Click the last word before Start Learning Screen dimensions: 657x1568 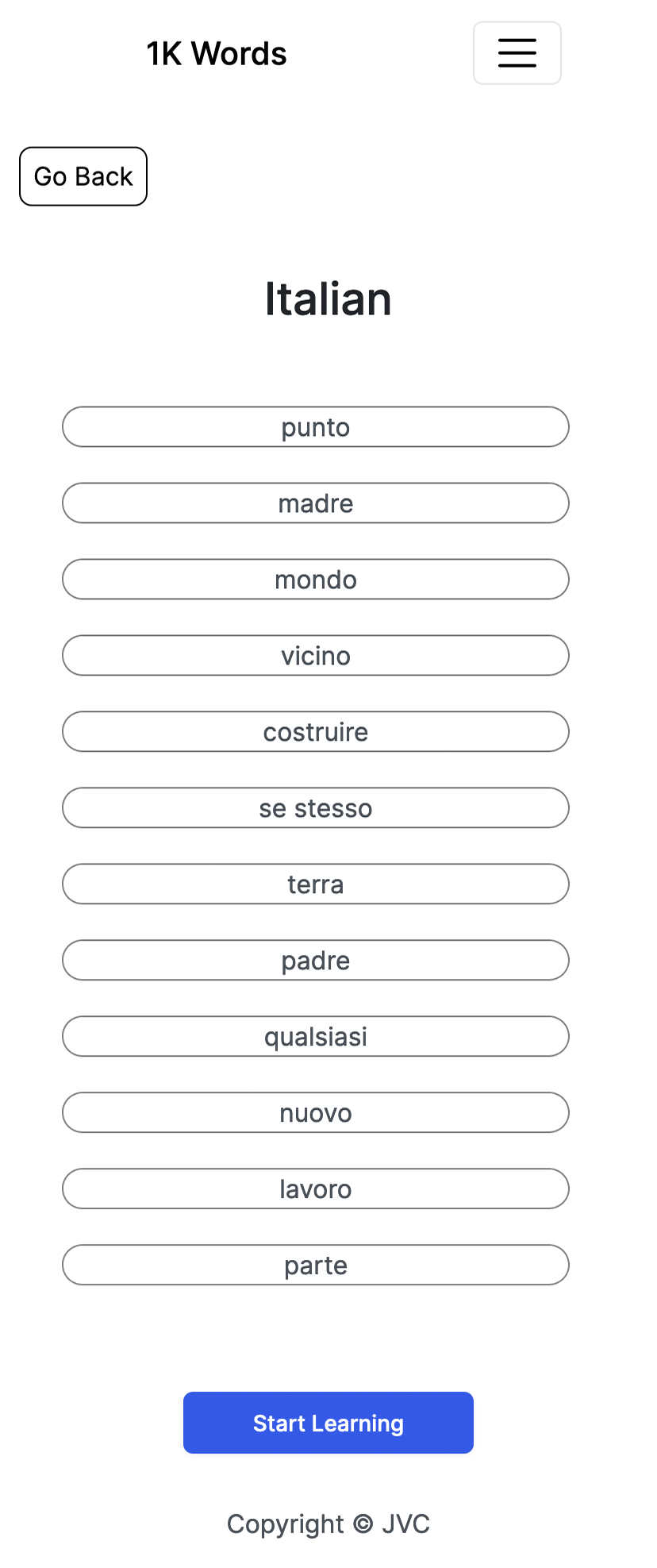tap(315, 1265)
